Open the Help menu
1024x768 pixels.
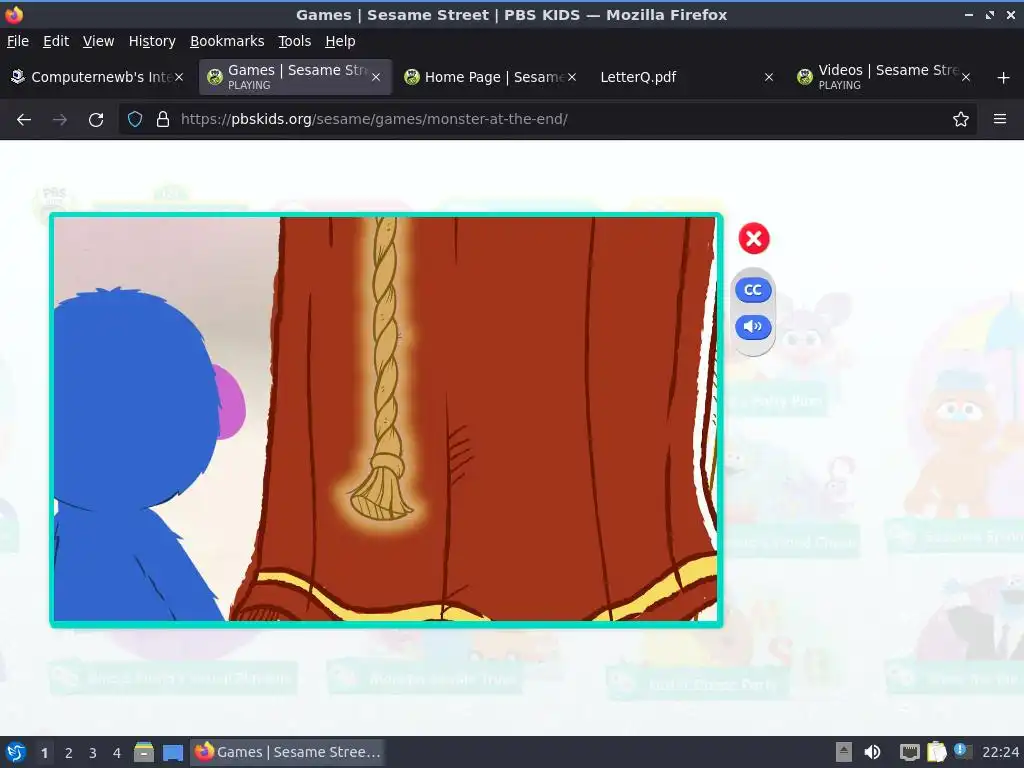[340, 41]
